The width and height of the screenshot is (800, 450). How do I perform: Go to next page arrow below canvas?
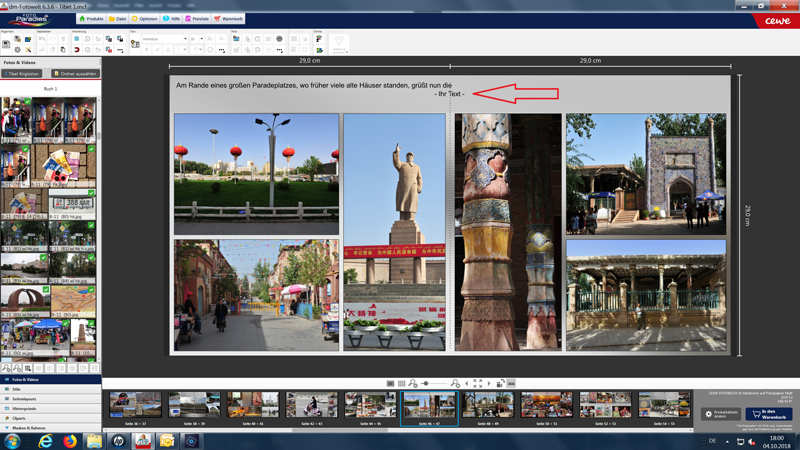[489, 383]
